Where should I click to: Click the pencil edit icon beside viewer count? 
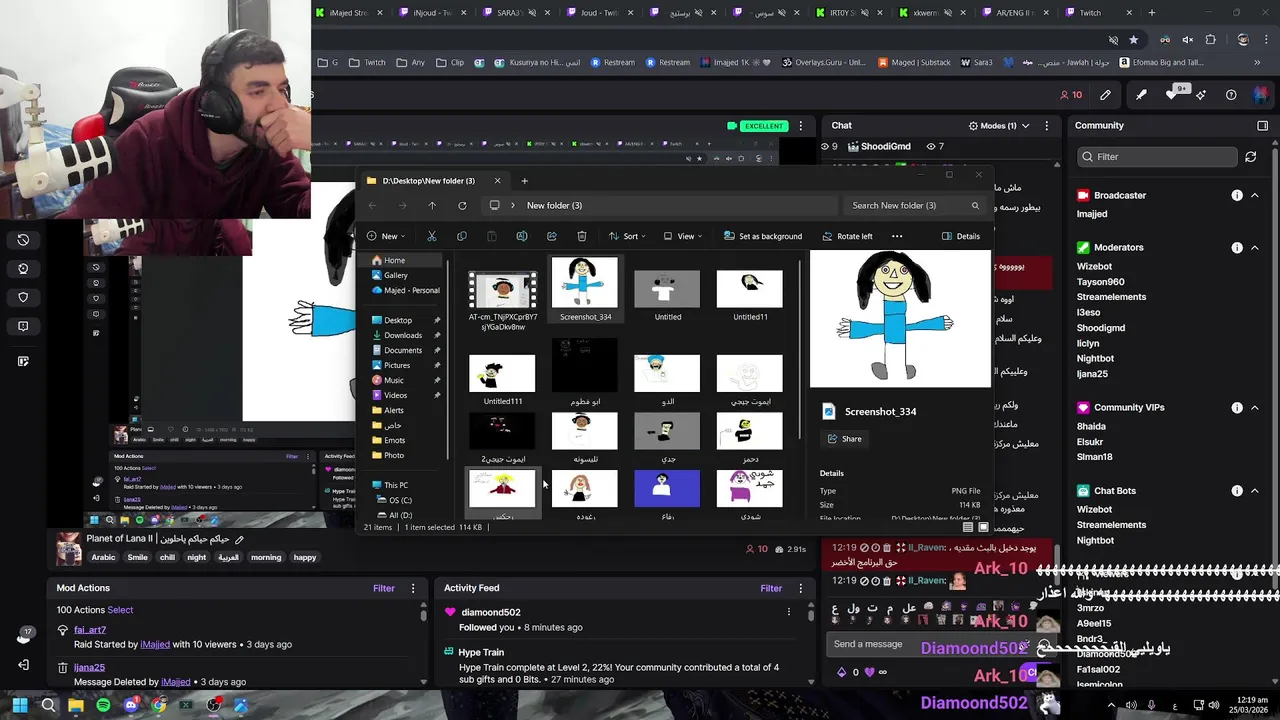1105,95
